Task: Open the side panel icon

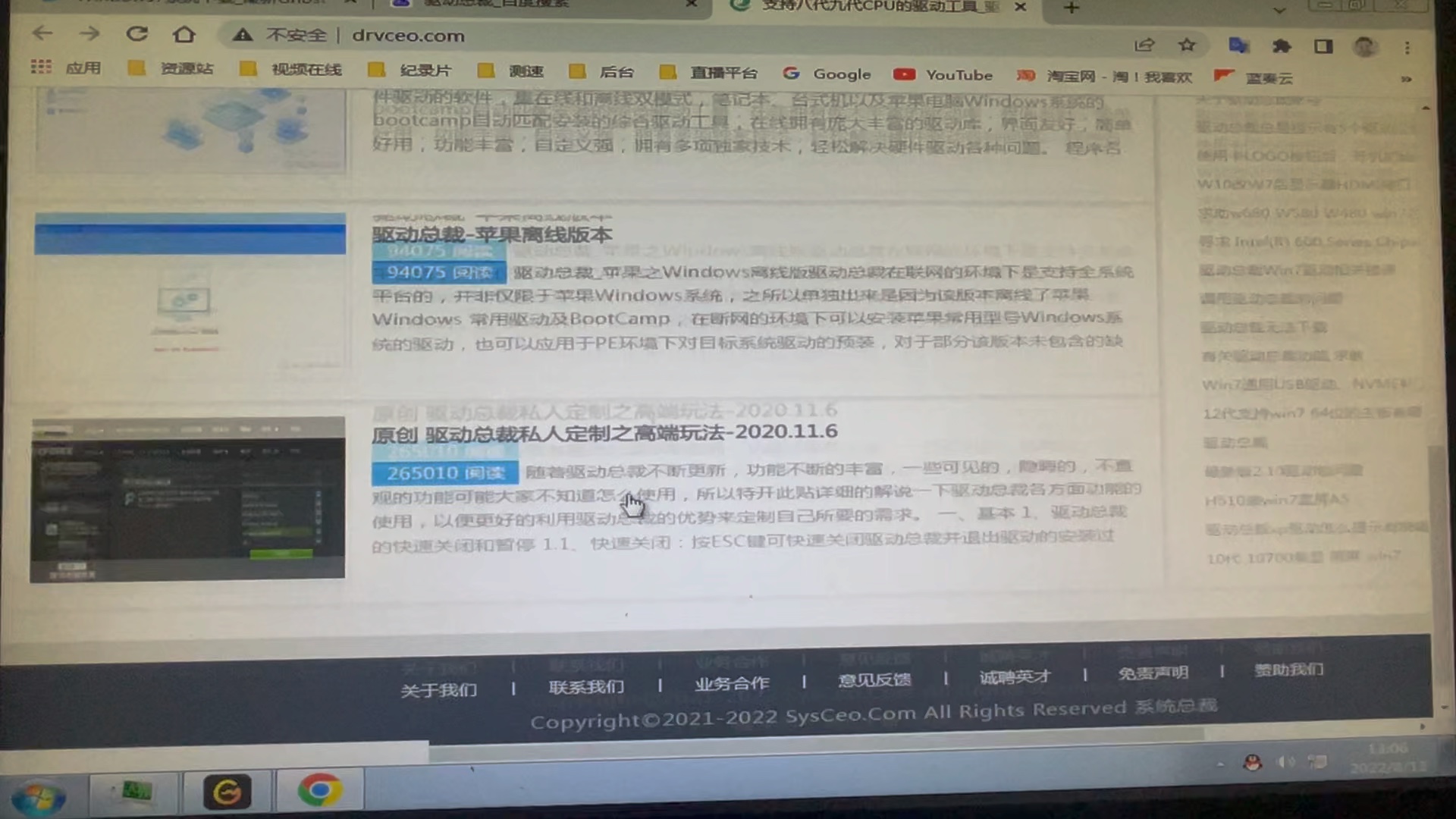Action: [1323, 47]
